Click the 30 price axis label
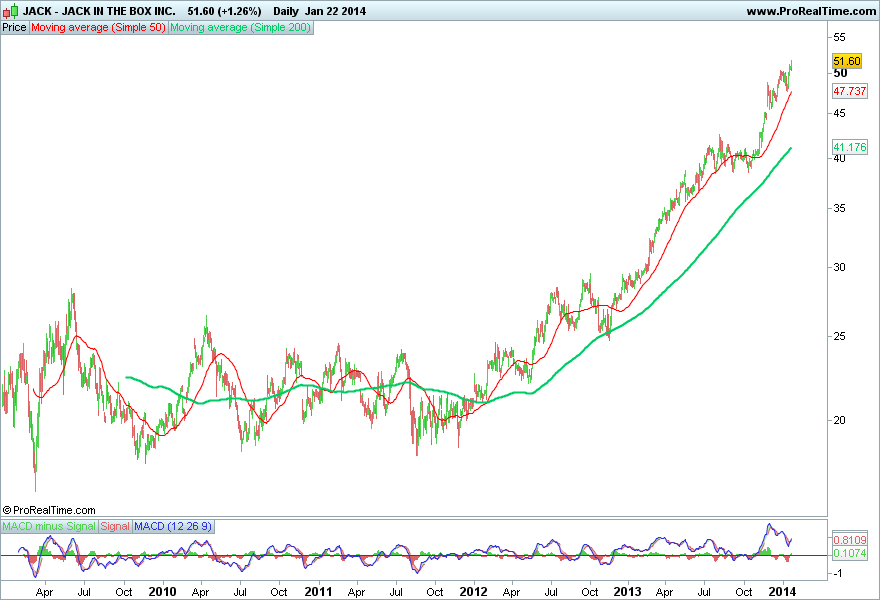The width and height of the screenshot is (880, 600). [839, 267]
